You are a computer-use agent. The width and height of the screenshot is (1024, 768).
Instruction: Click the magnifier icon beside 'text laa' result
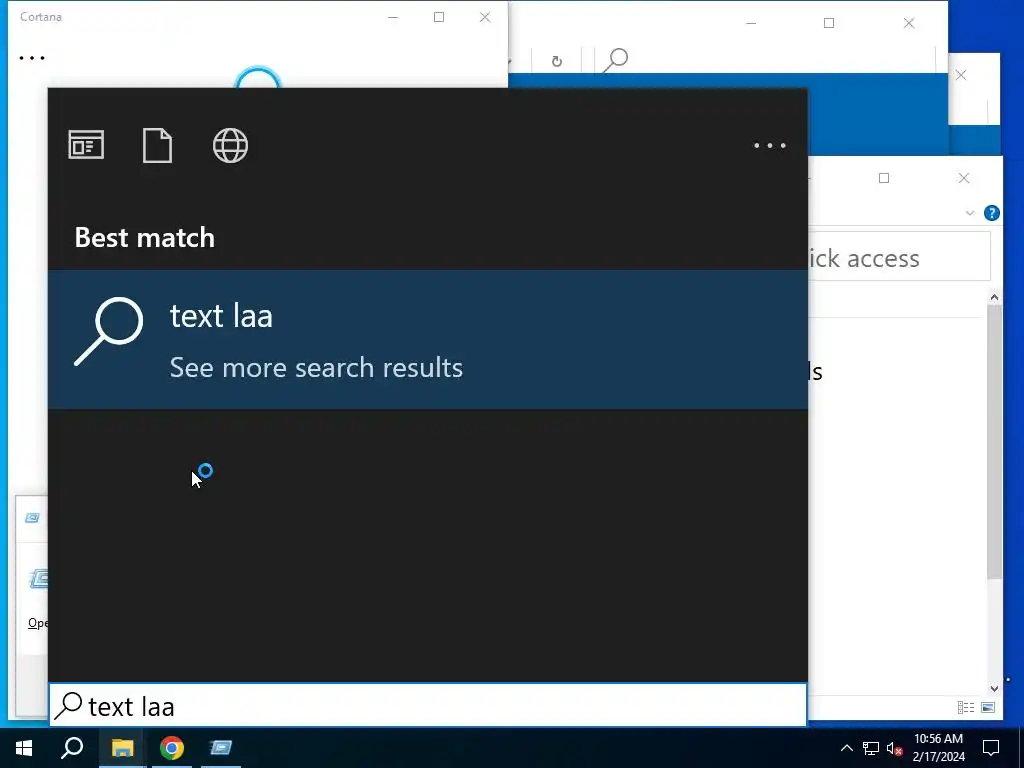(x=108, y=332)
